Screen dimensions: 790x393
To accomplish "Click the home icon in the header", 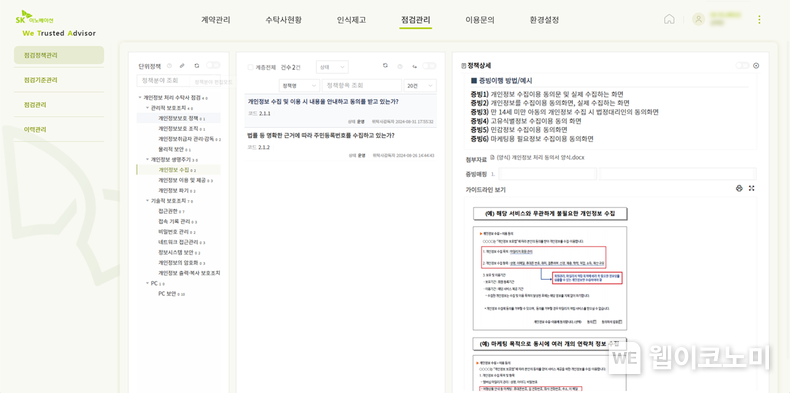I will pos(669,20).
